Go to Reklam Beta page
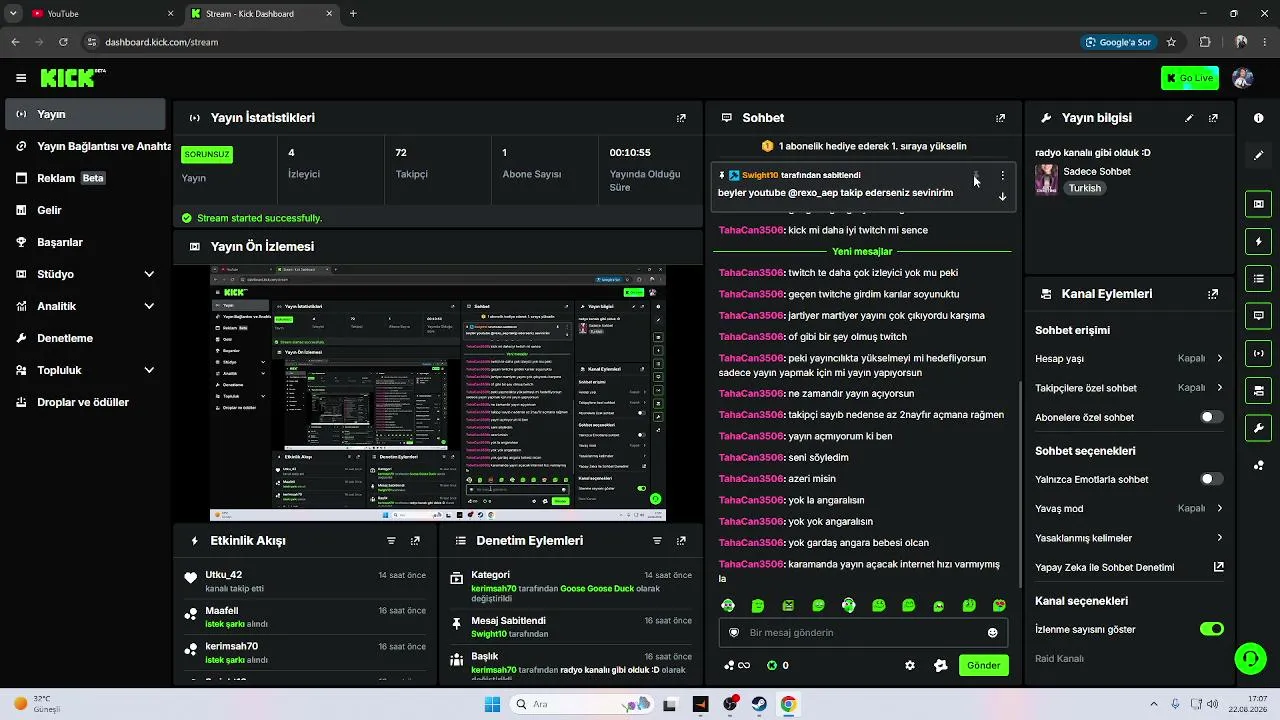 86,178
